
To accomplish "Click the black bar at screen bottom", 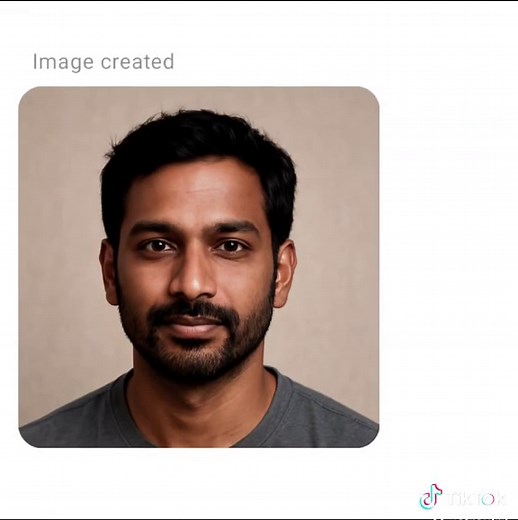I will (x=259, y=519).
